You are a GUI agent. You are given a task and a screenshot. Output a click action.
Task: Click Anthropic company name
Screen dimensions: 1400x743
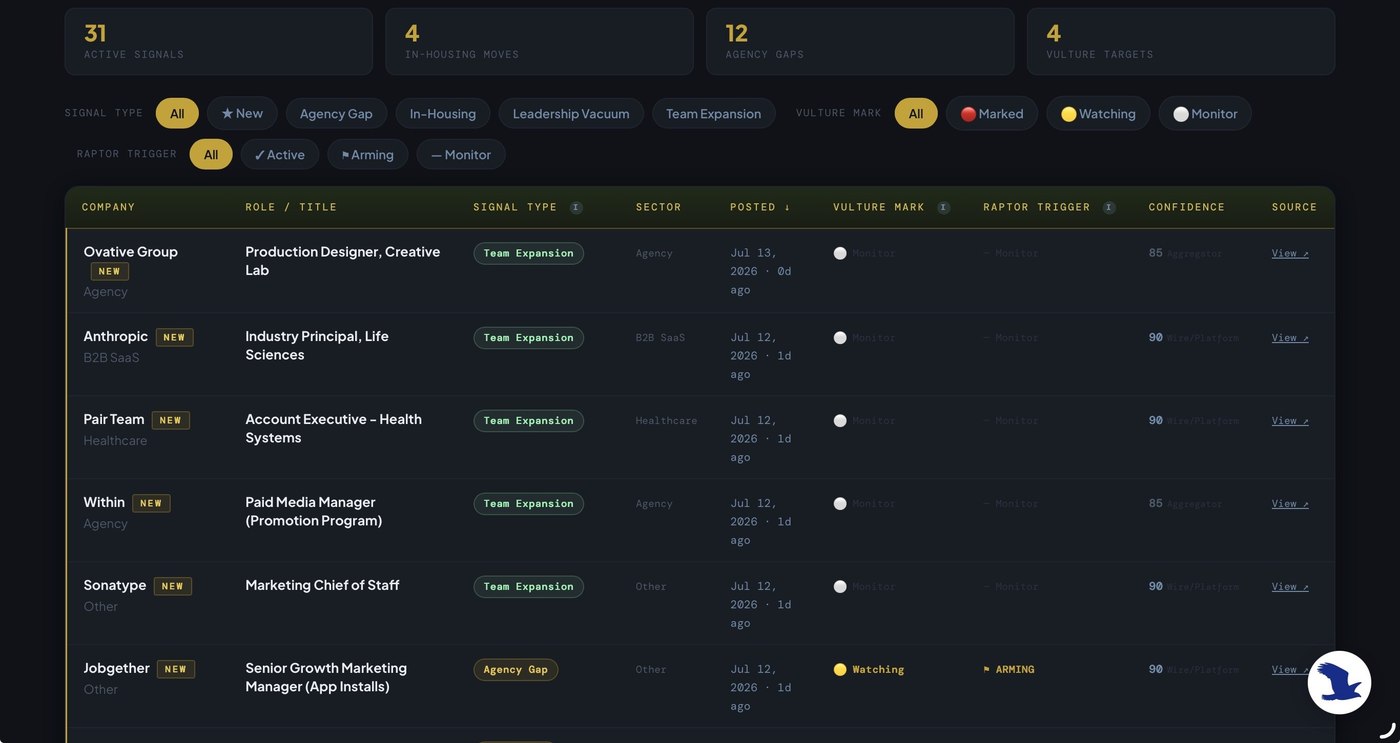pos(115,336)
